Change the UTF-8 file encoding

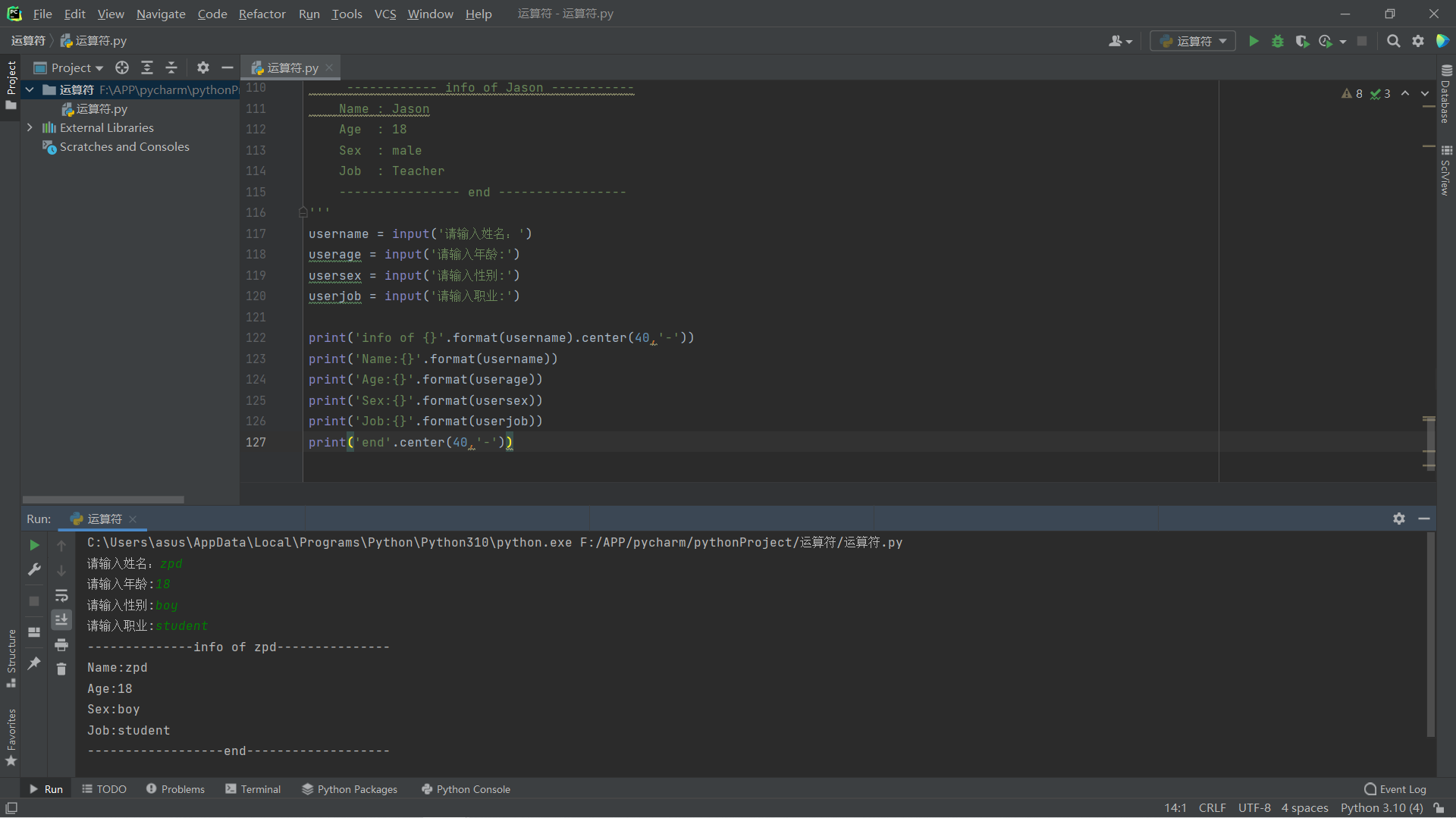pyautogui.click(x=1254, y=808)
